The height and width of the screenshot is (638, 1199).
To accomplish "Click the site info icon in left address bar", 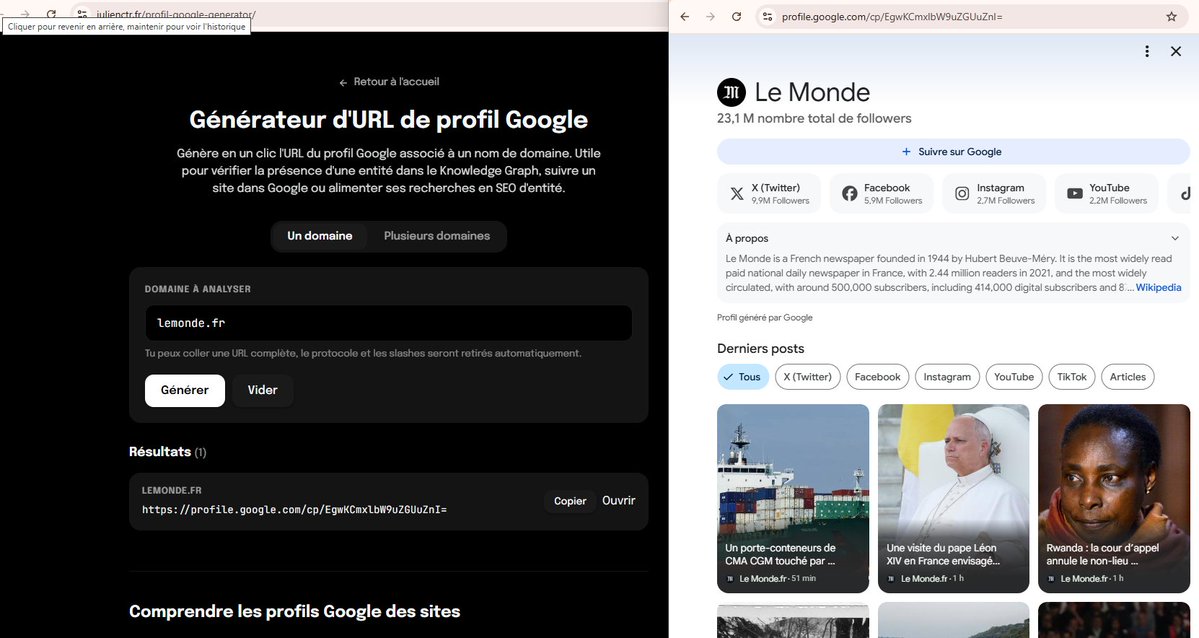I will (82, 14).
